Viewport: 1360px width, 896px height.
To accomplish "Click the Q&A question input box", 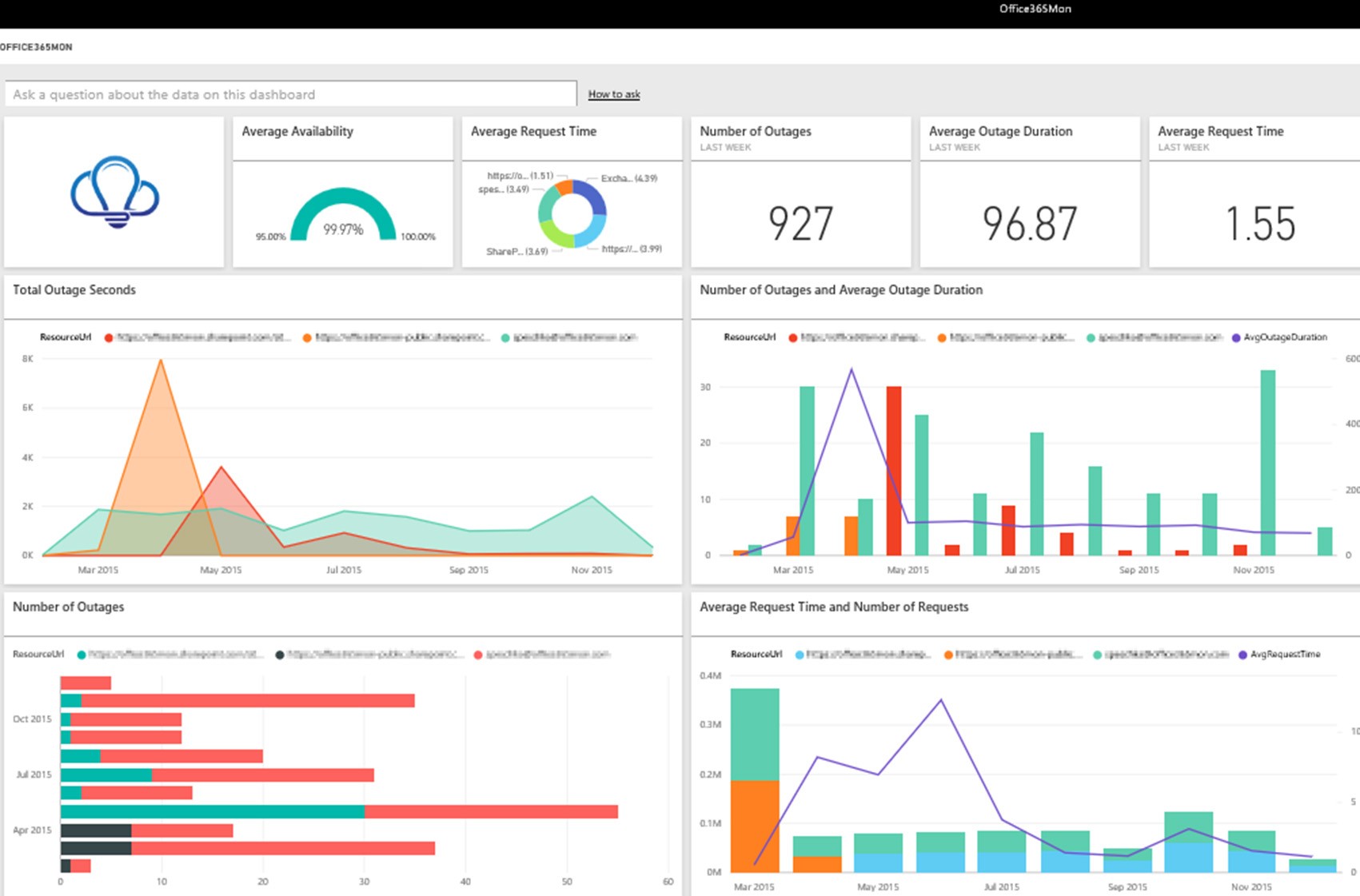I will (290, 94).
